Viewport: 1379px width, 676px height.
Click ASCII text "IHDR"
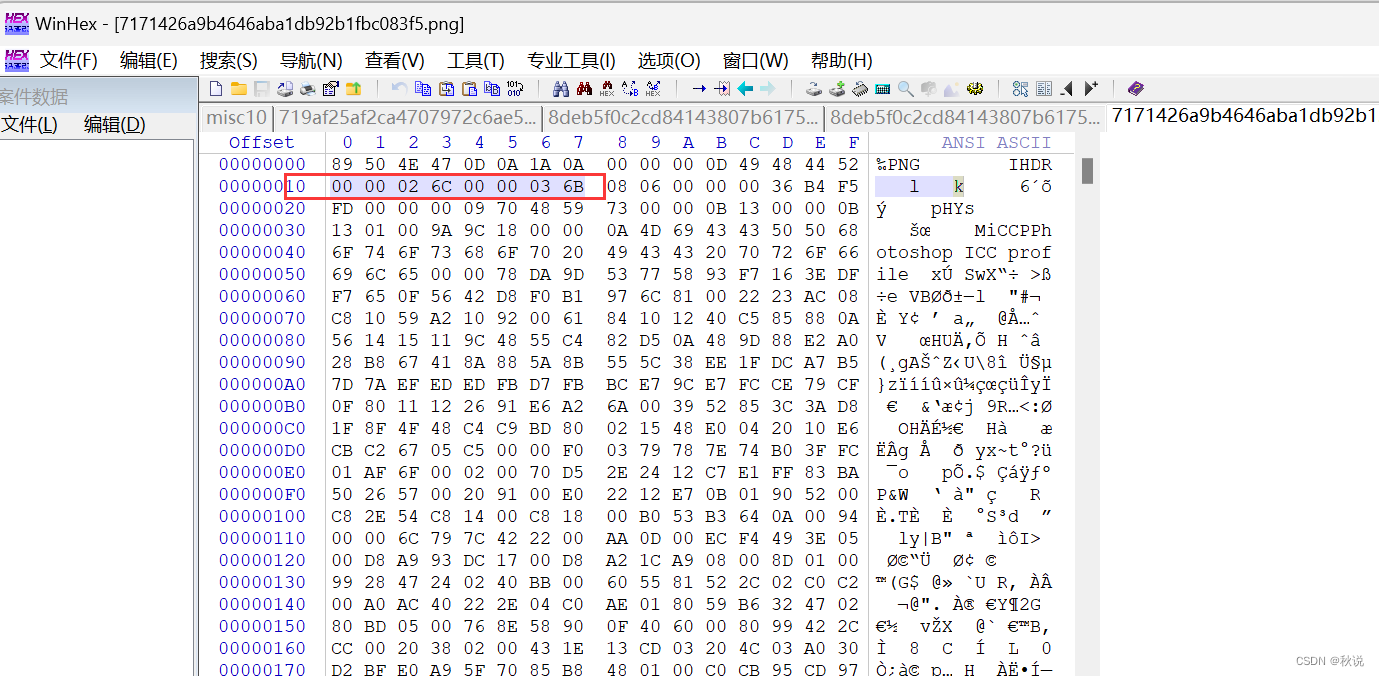(1030, 164)
